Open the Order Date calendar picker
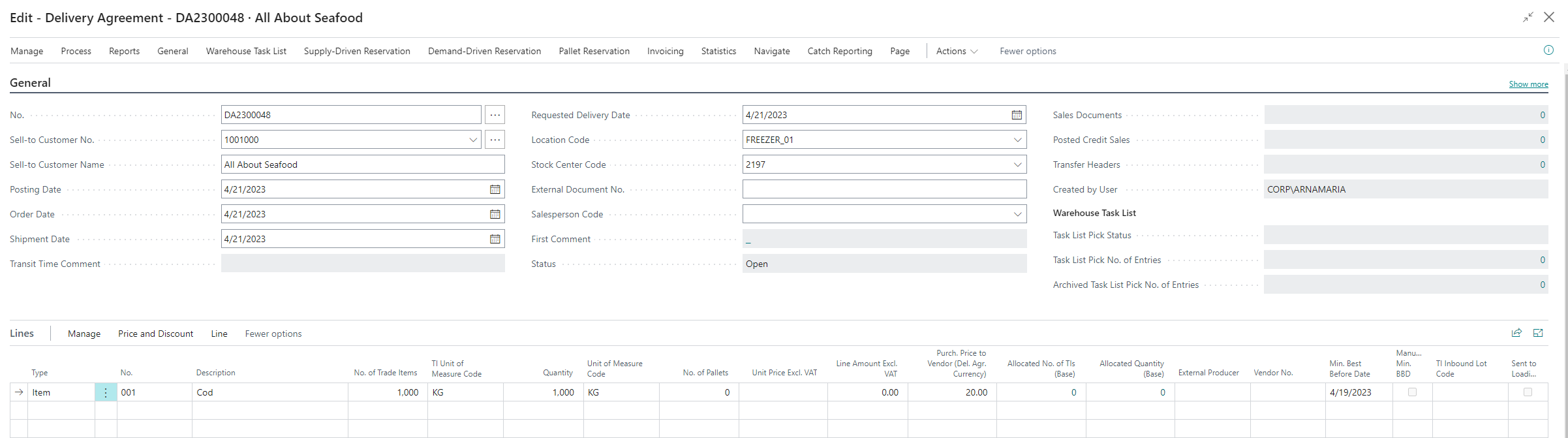Image resolution: width=1568 pixels, height=438 pixels. 495,214
